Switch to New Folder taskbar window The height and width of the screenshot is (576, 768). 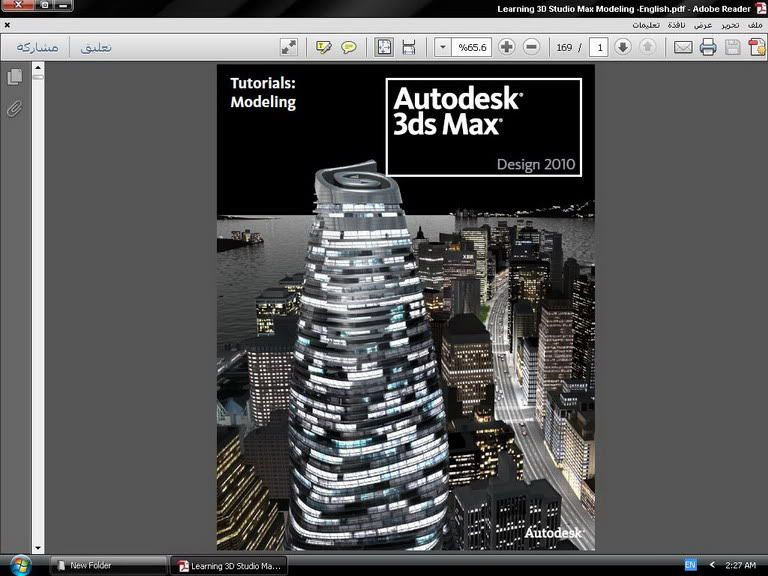pos(108,566)
